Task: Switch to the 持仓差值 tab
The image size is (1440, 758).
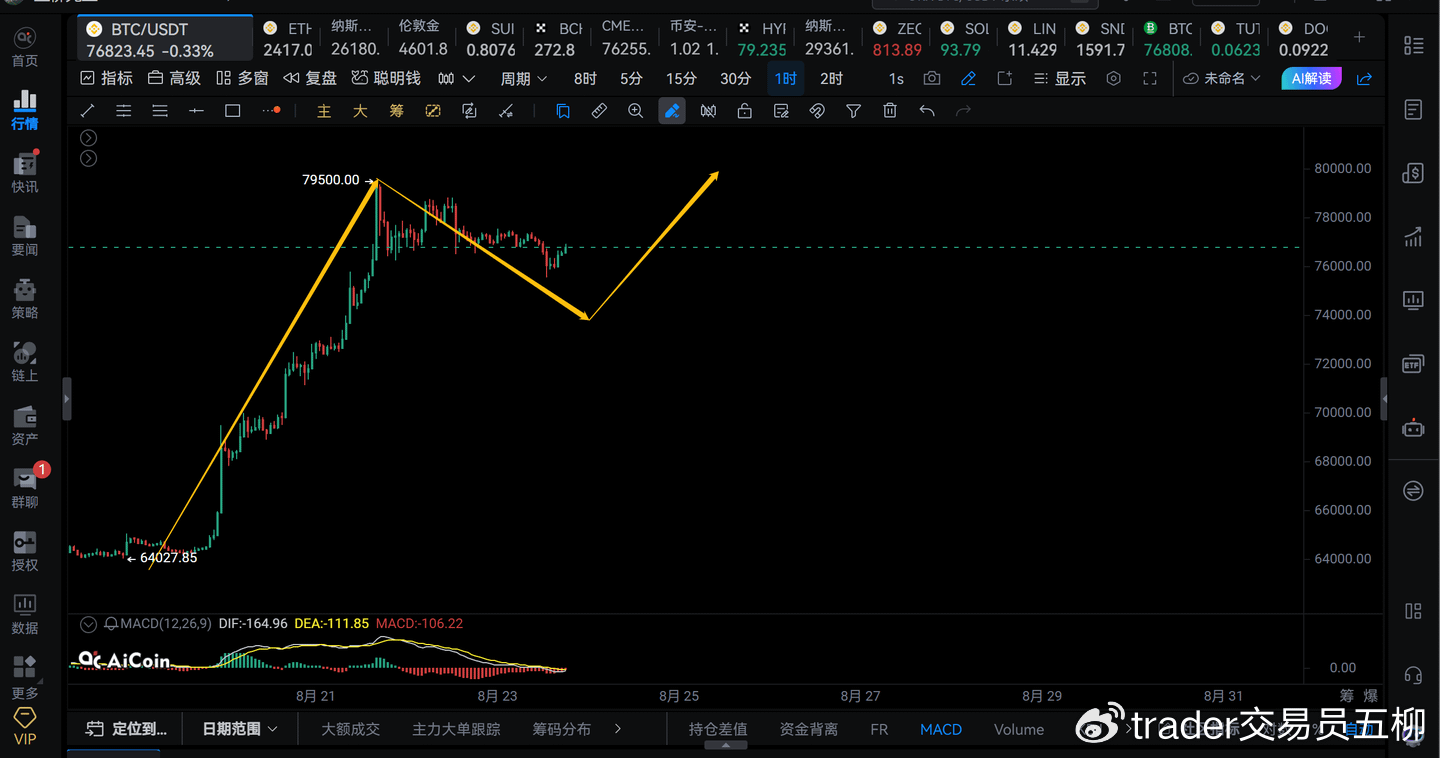Action: (x=718, y=729)
